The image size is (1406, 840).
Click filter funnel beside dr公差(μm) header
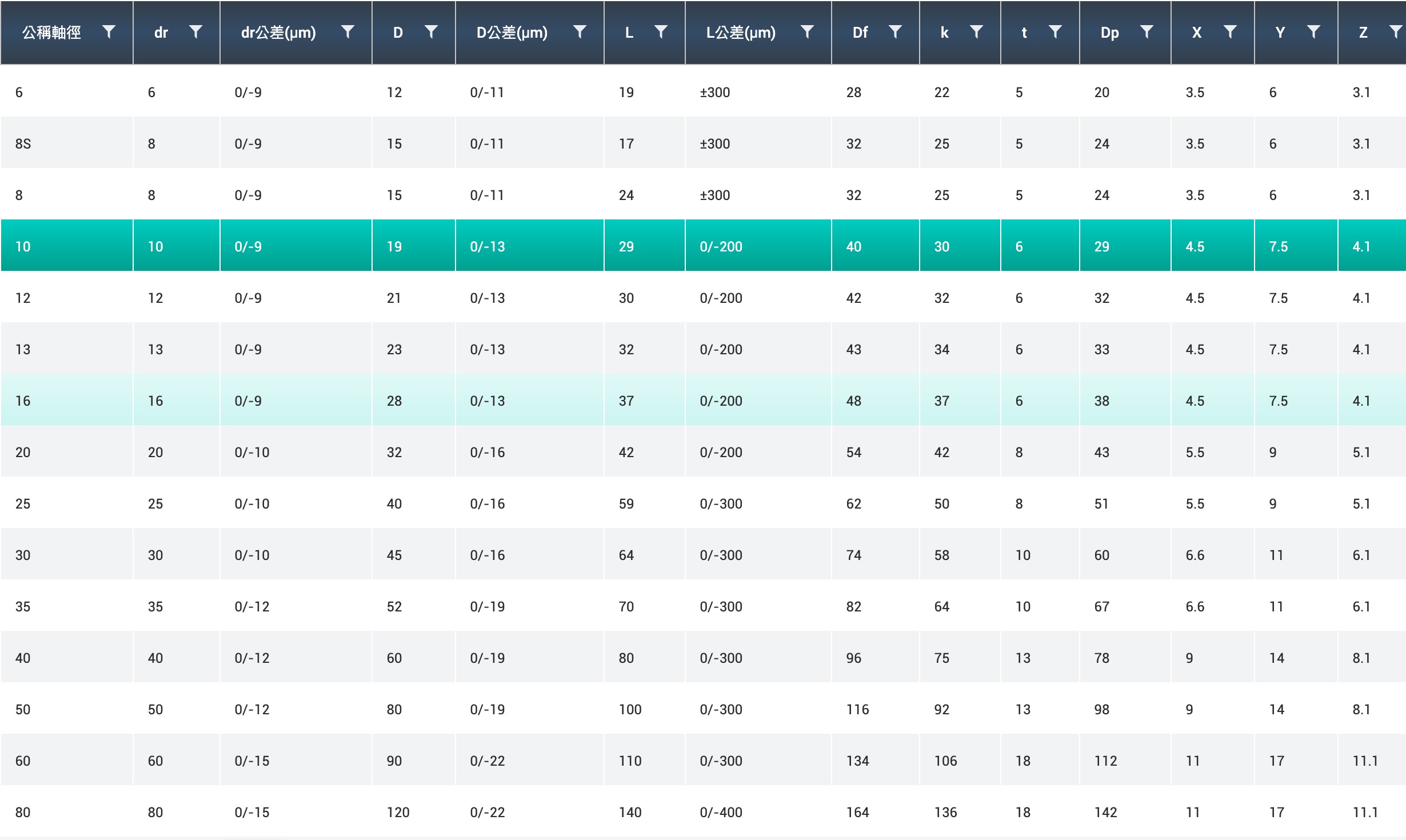click(347, 32)
